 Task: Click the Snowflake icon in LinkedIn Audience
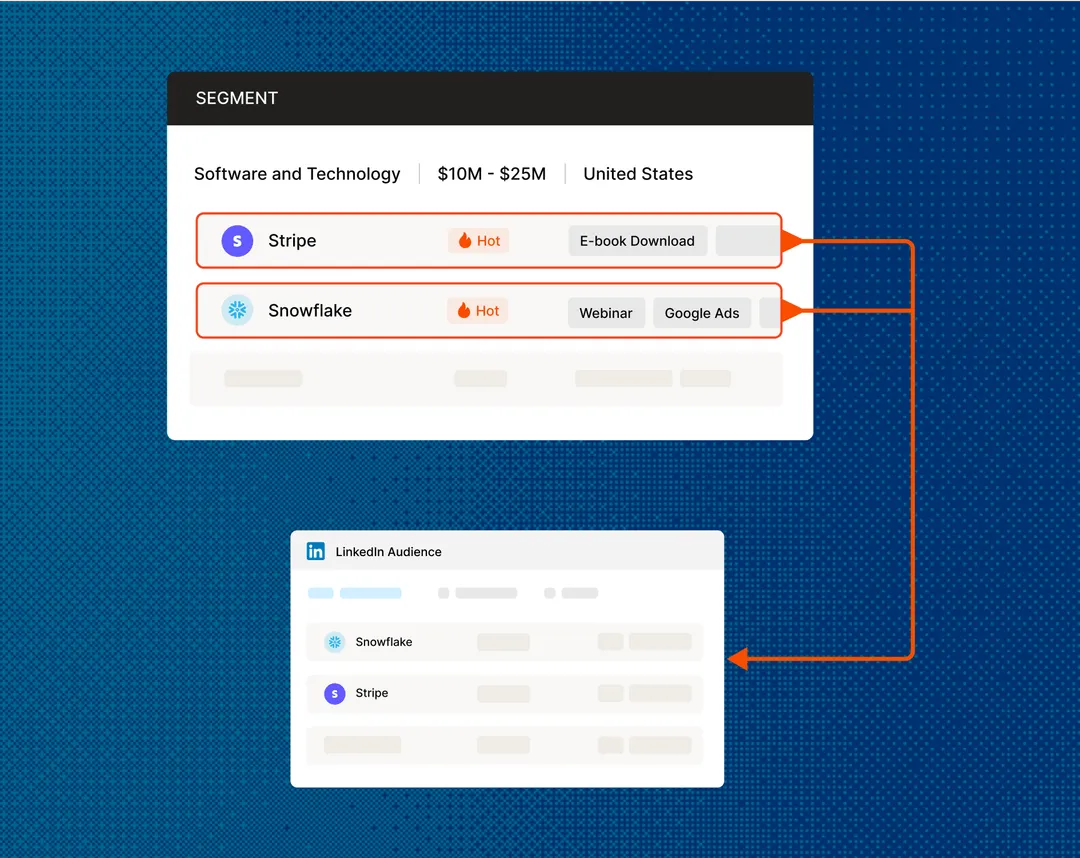pyautogui.click(x=335, y=642)
